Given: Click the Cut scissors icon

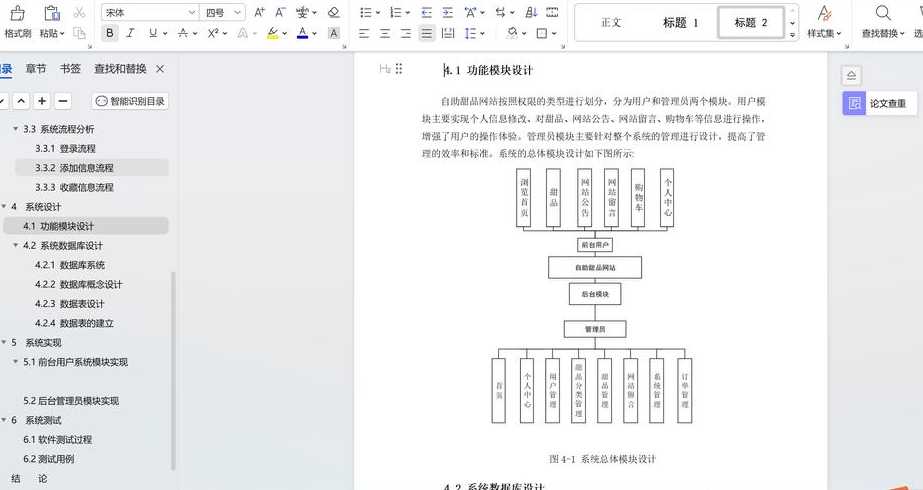Looking at the screenshot, I should click(x=79, y=12).
